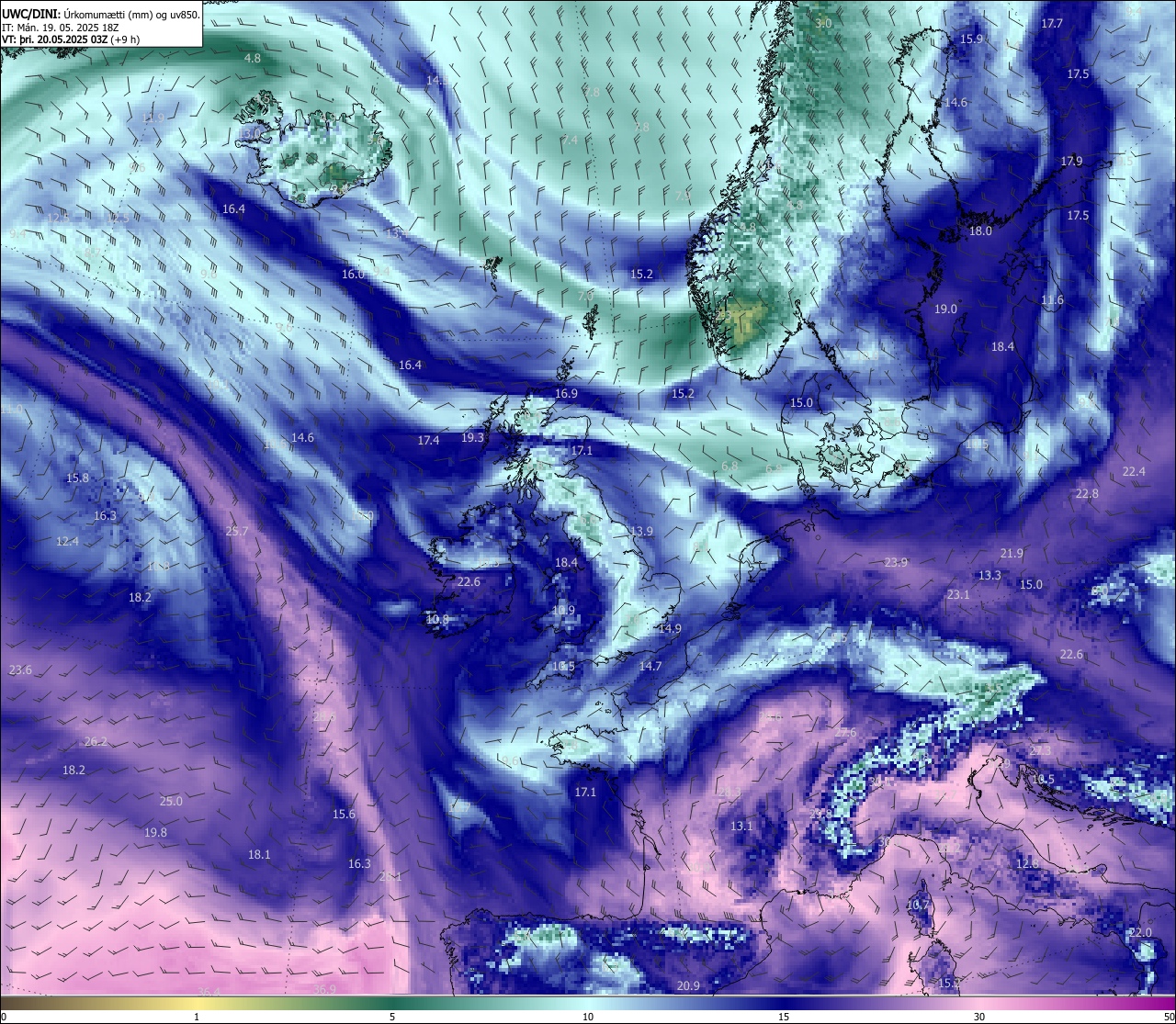Click the '19.0' value over the Baltic

coord(945,309)
